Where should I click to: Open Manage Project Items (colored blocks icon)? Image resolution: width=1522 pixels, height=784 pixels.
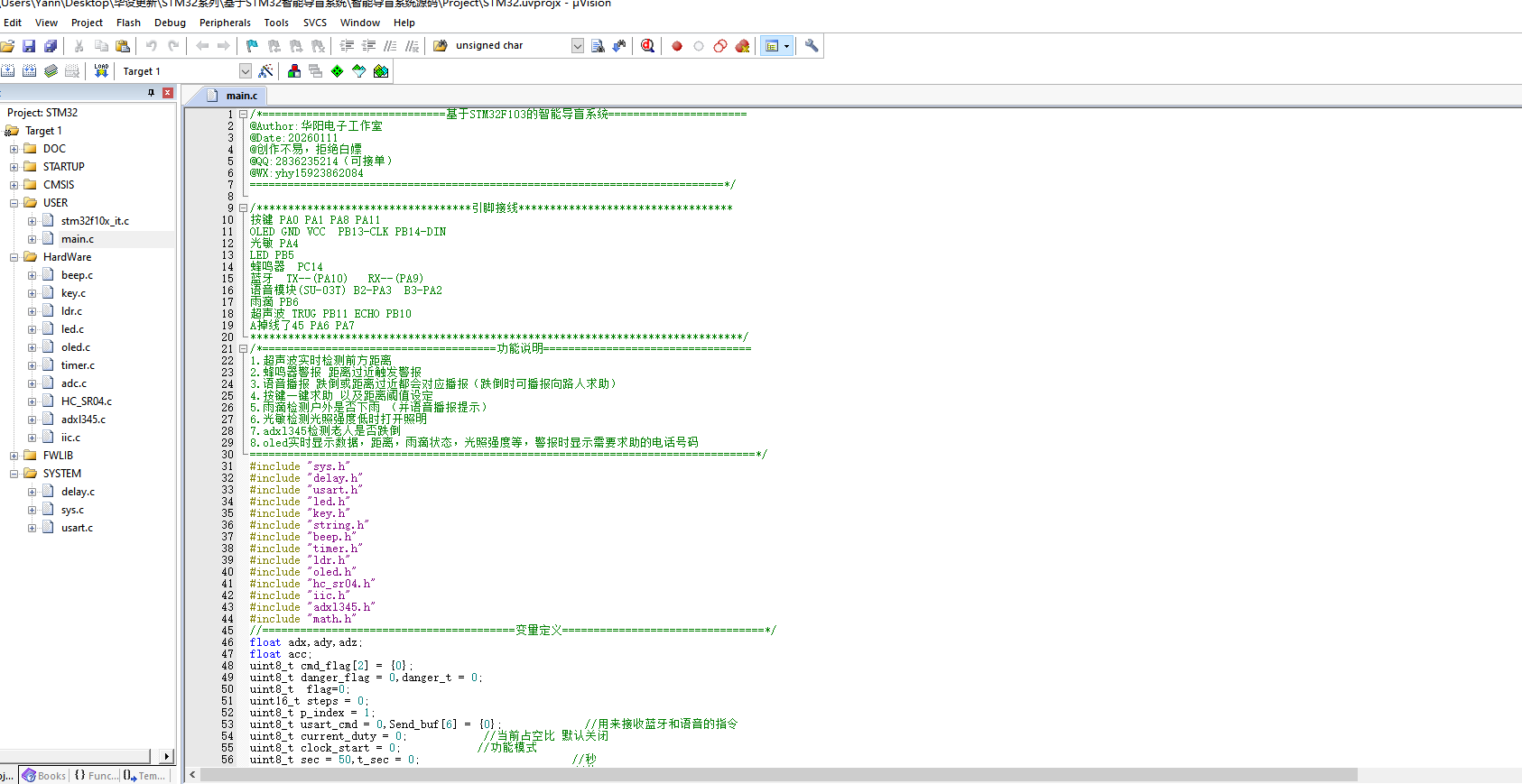(294, 71)
